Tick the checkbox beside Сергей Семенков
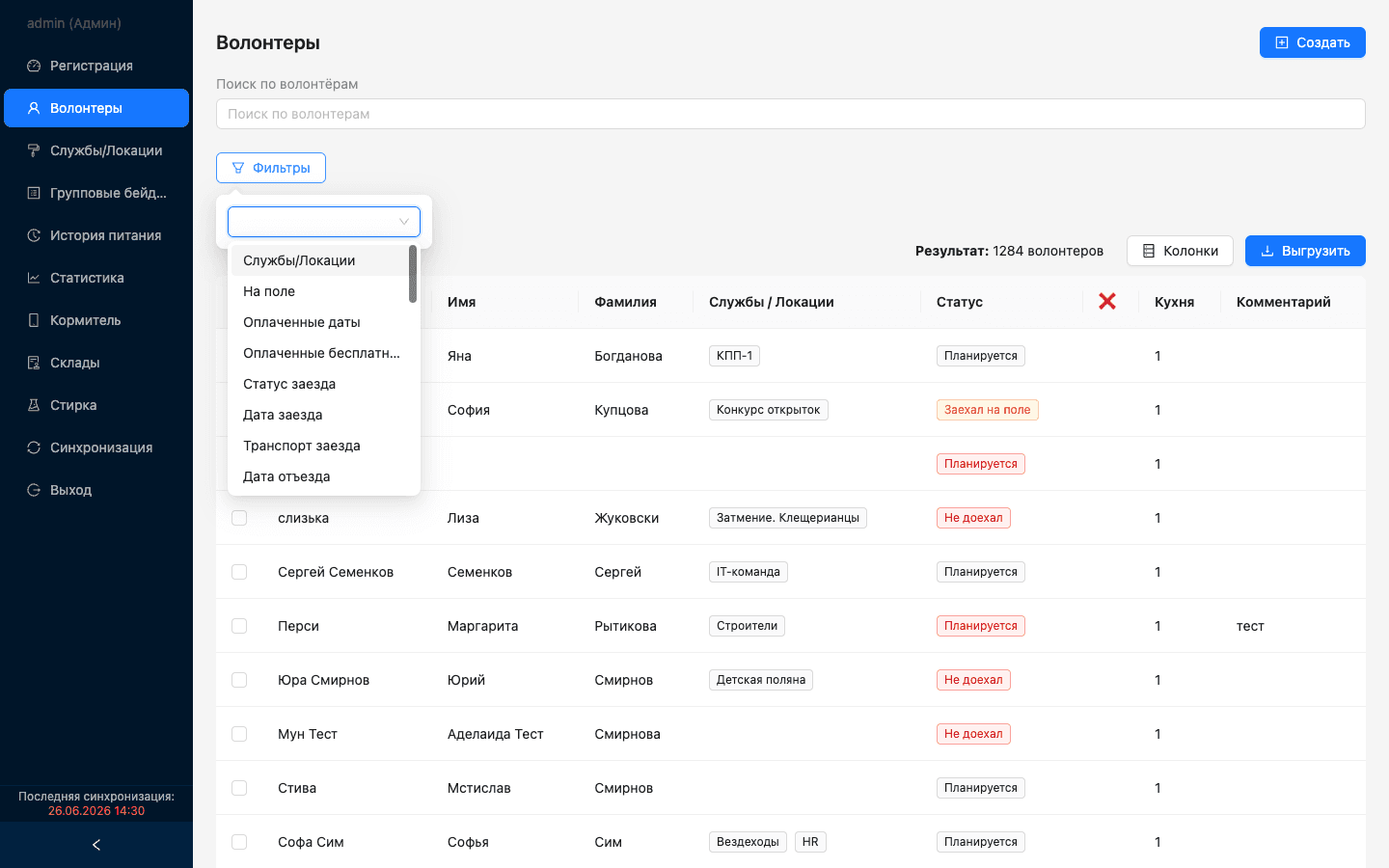Image resolution: width=1389 pixels, height=868 pixels. 239,572
